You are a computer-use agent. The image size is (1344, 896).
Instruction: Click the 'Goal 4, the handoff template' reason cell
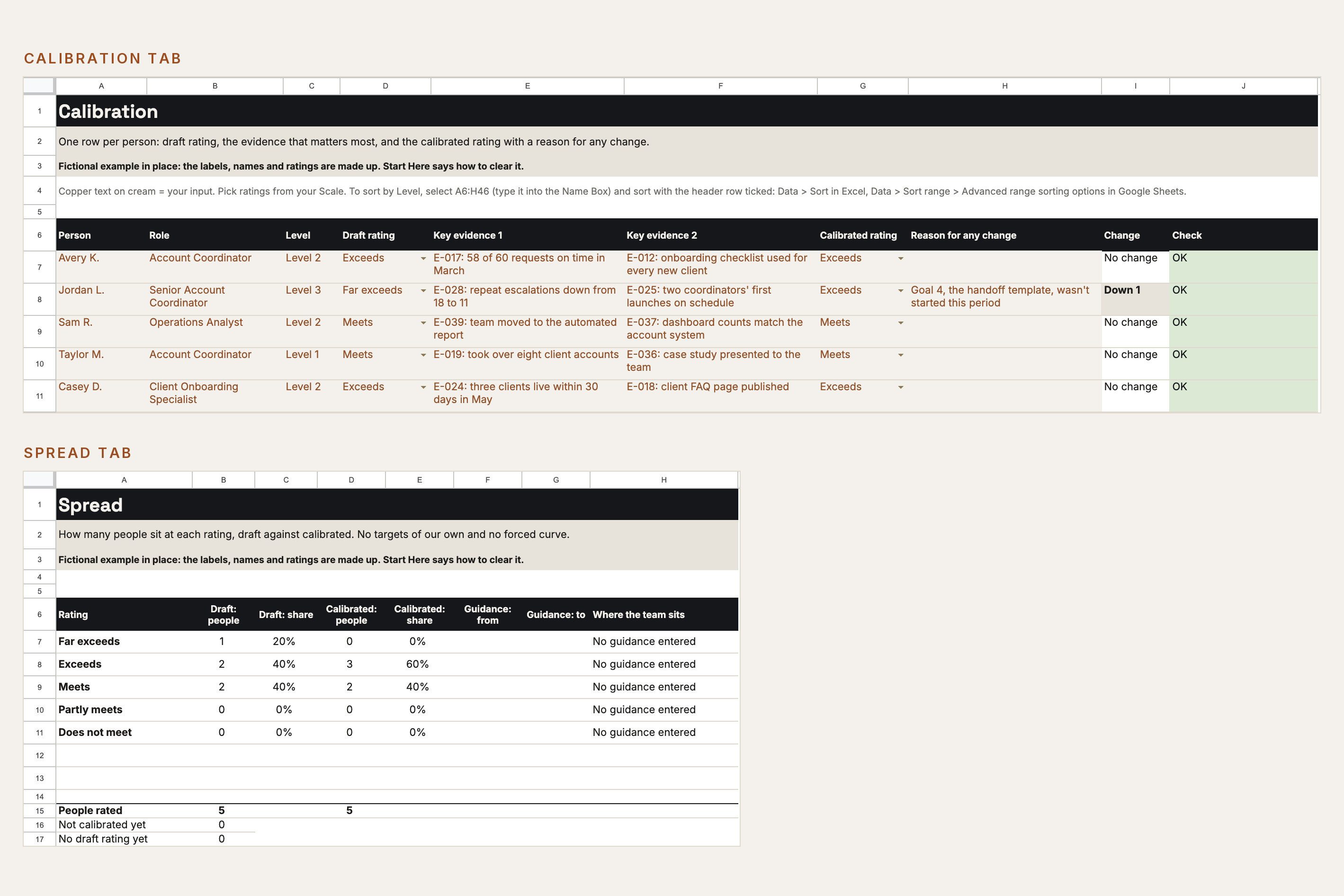click(1004, 299)
